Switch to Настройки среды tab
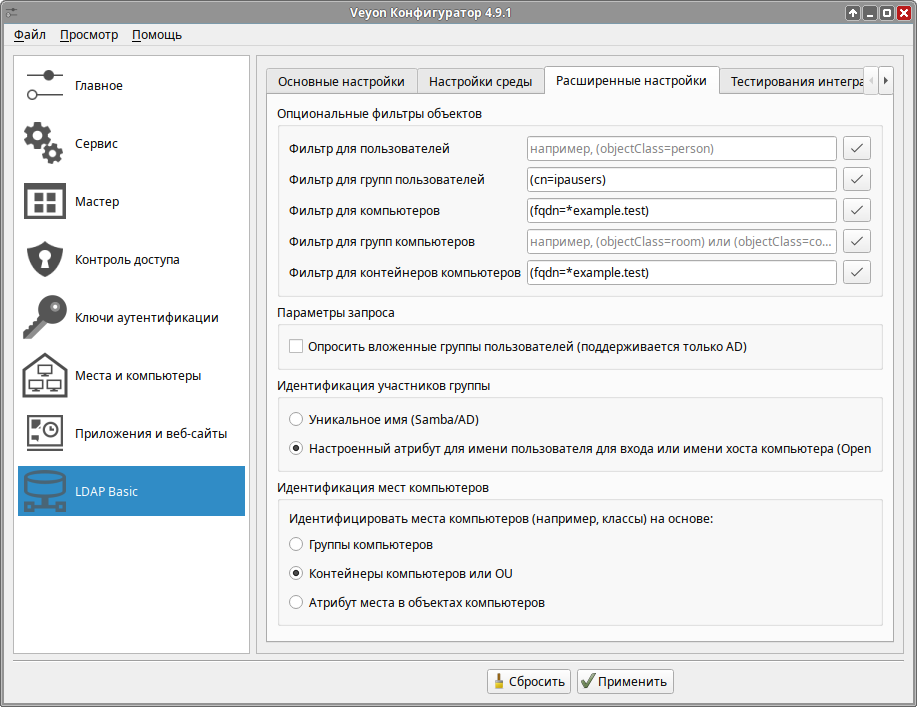917x707 pixels. click(480, 81)
